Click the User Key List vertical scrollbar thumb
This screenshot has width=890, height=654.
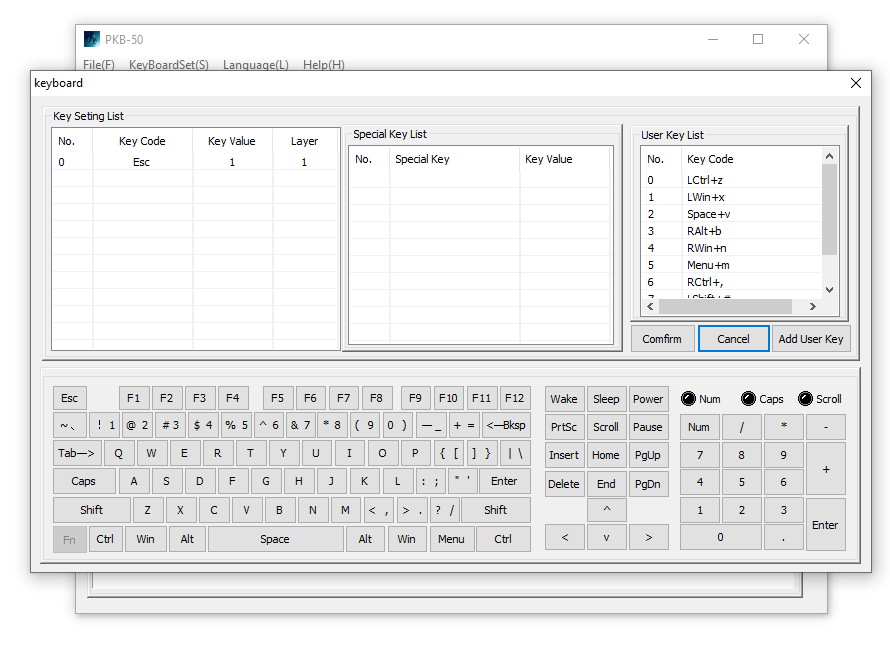click(829, 210)
